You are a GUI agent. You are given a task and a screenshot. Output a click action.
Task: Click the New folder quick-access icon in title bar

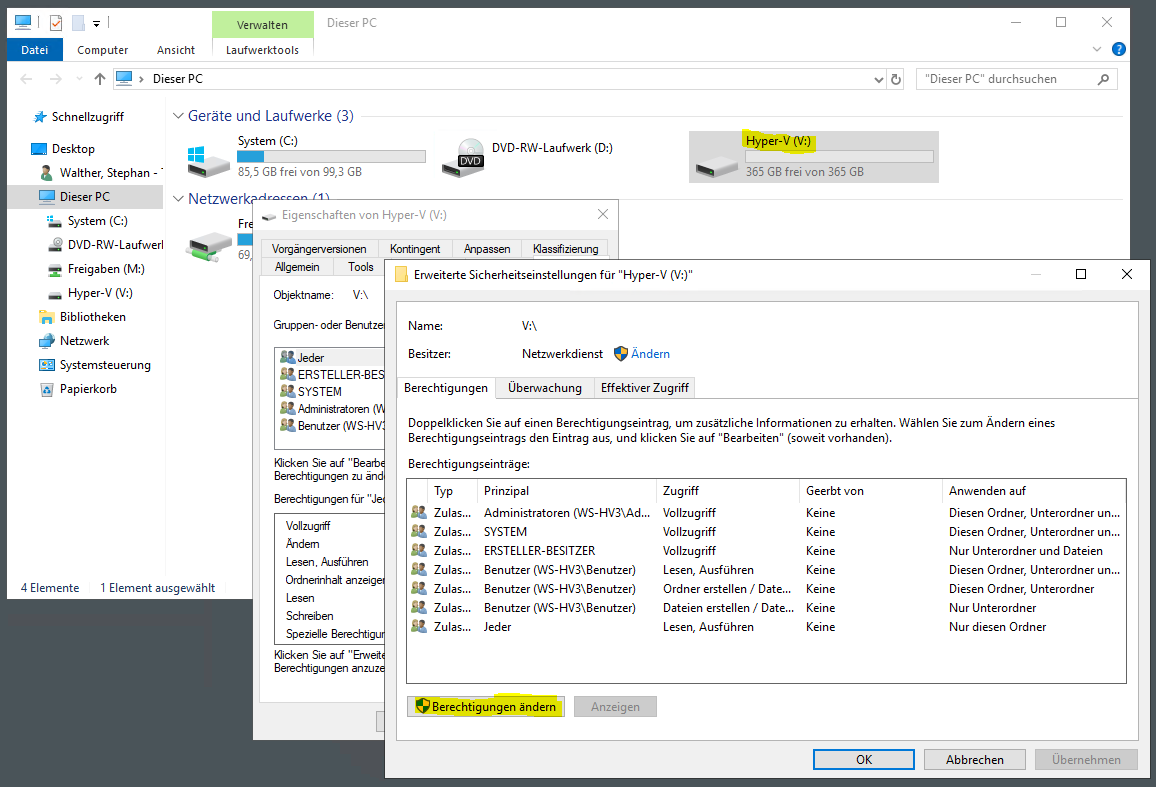click(x=78, y=23)
